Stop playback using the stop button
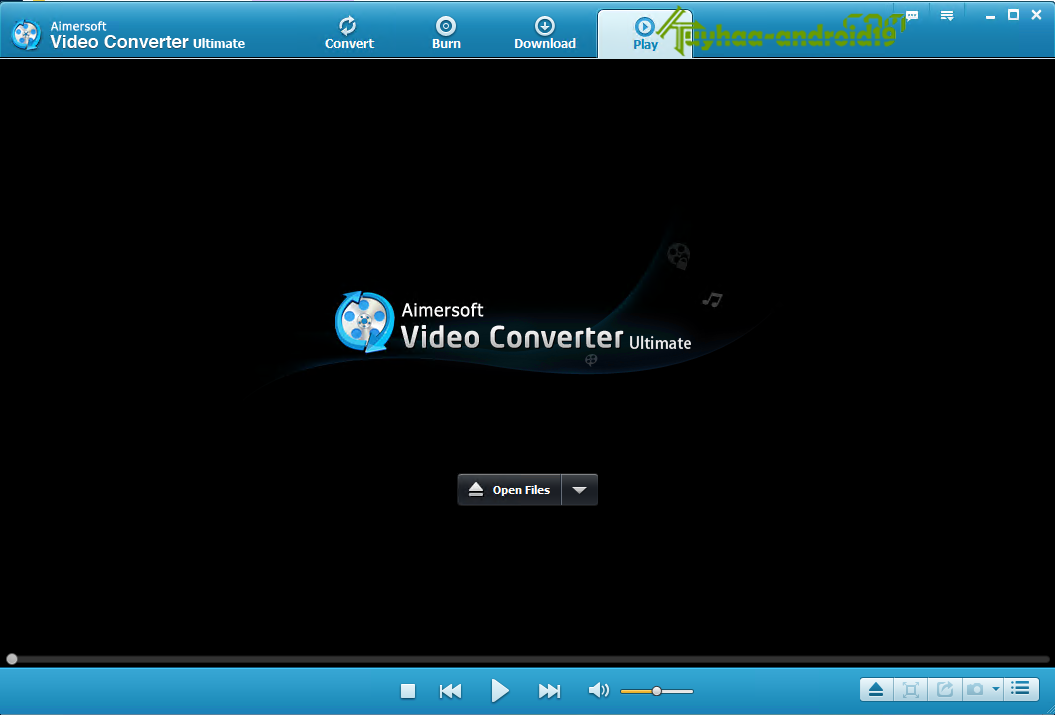The width and height of the screenshot is (1055, 715). click(x=407, y=690)
